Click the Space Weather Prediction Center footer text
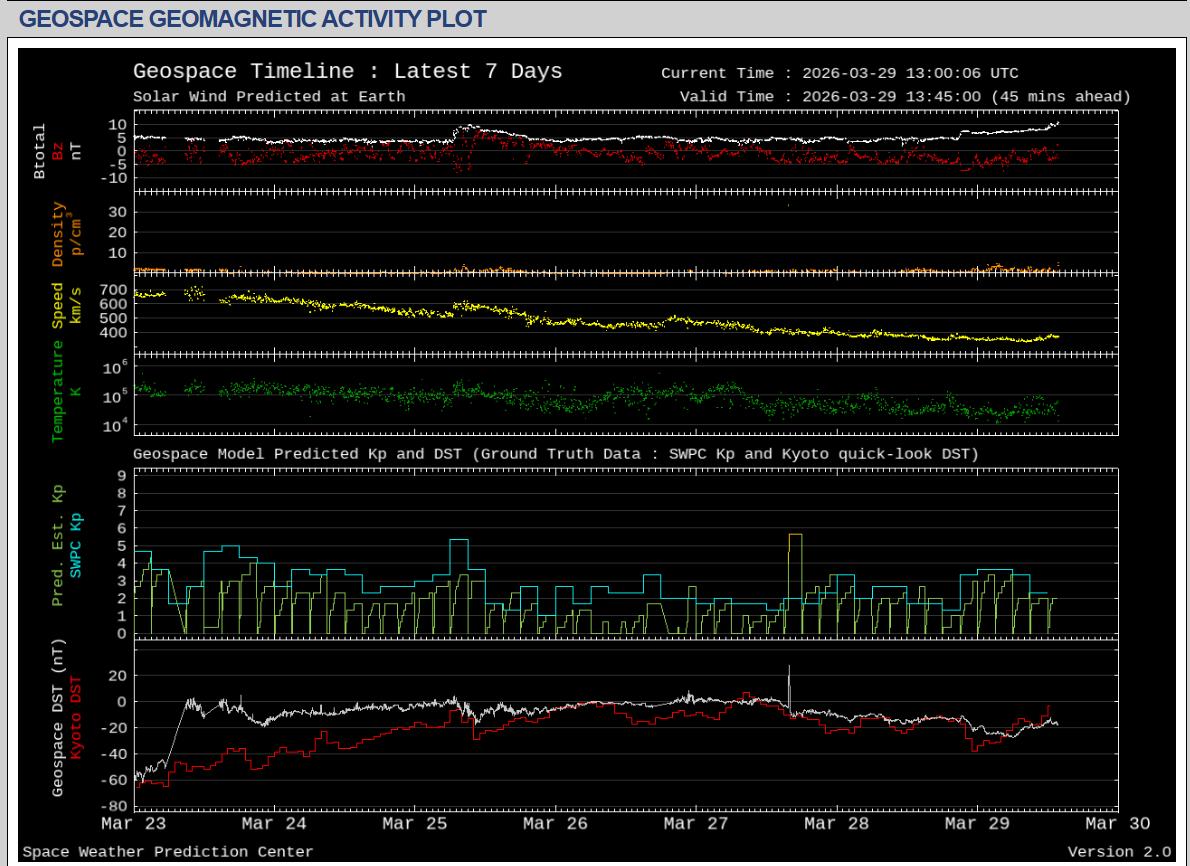The image size is (1190, 866). click(x=168, y=852)
